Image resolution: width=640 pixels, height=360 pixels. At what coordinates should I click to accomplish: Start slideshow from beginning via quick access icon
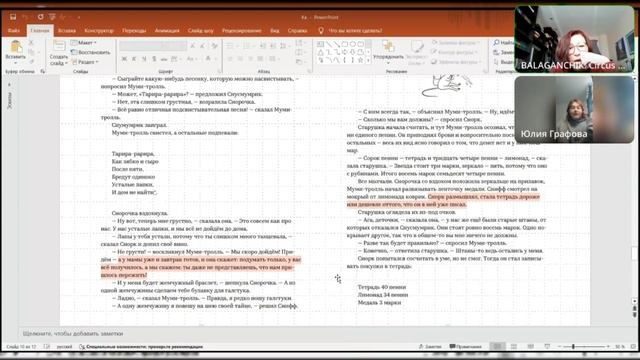(52, 17)
